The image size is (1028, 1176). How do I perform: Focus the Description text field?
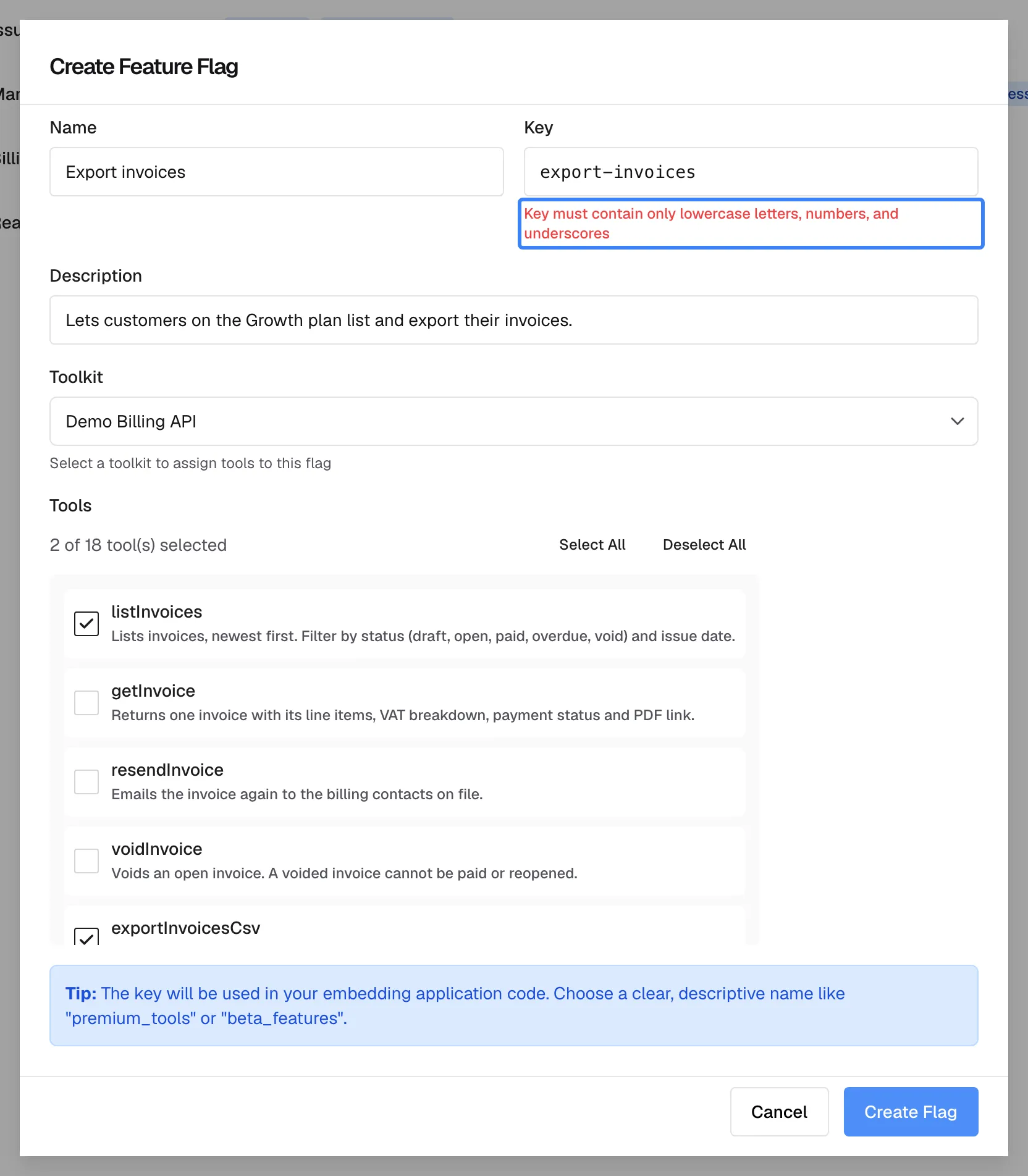click(514, 320)
